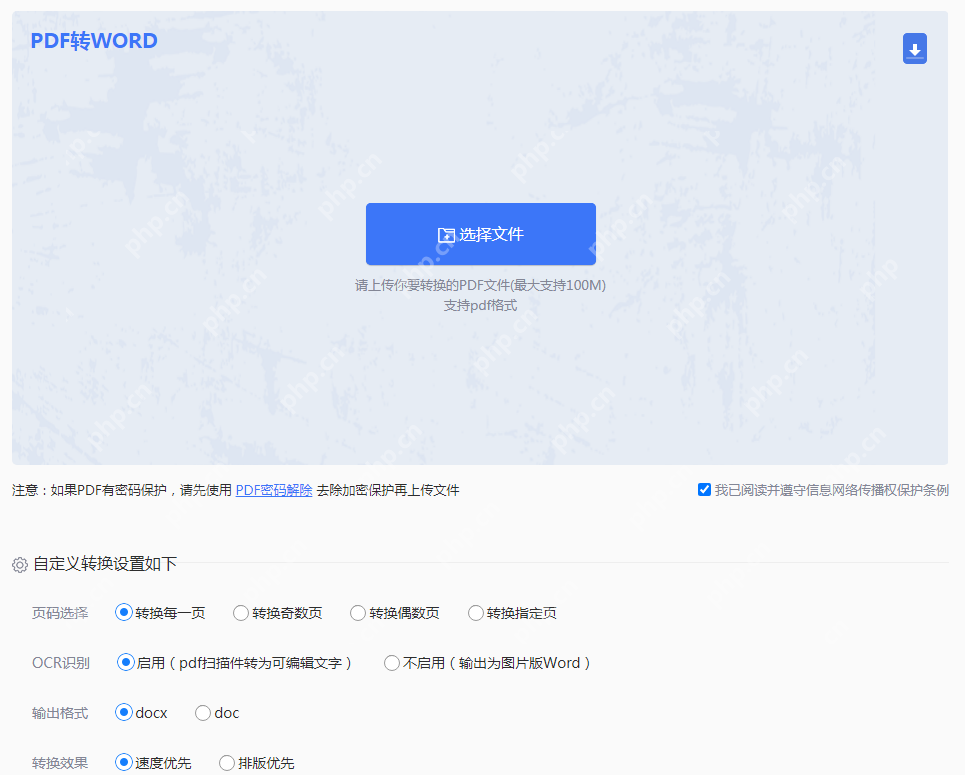
Task: Choose 排版优先 conversion effect
Action: click(x=225, y=762)
